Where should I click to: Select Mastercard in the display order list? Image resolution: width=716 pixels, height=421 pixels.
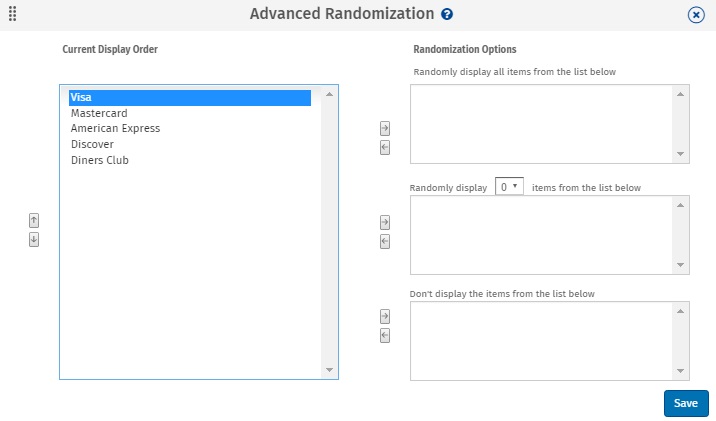(99, 113)
